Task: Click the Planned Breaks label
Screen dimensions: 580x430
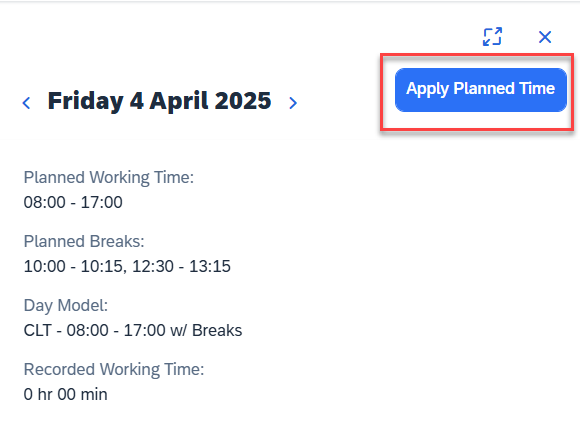Action: (x=84, y=241)
